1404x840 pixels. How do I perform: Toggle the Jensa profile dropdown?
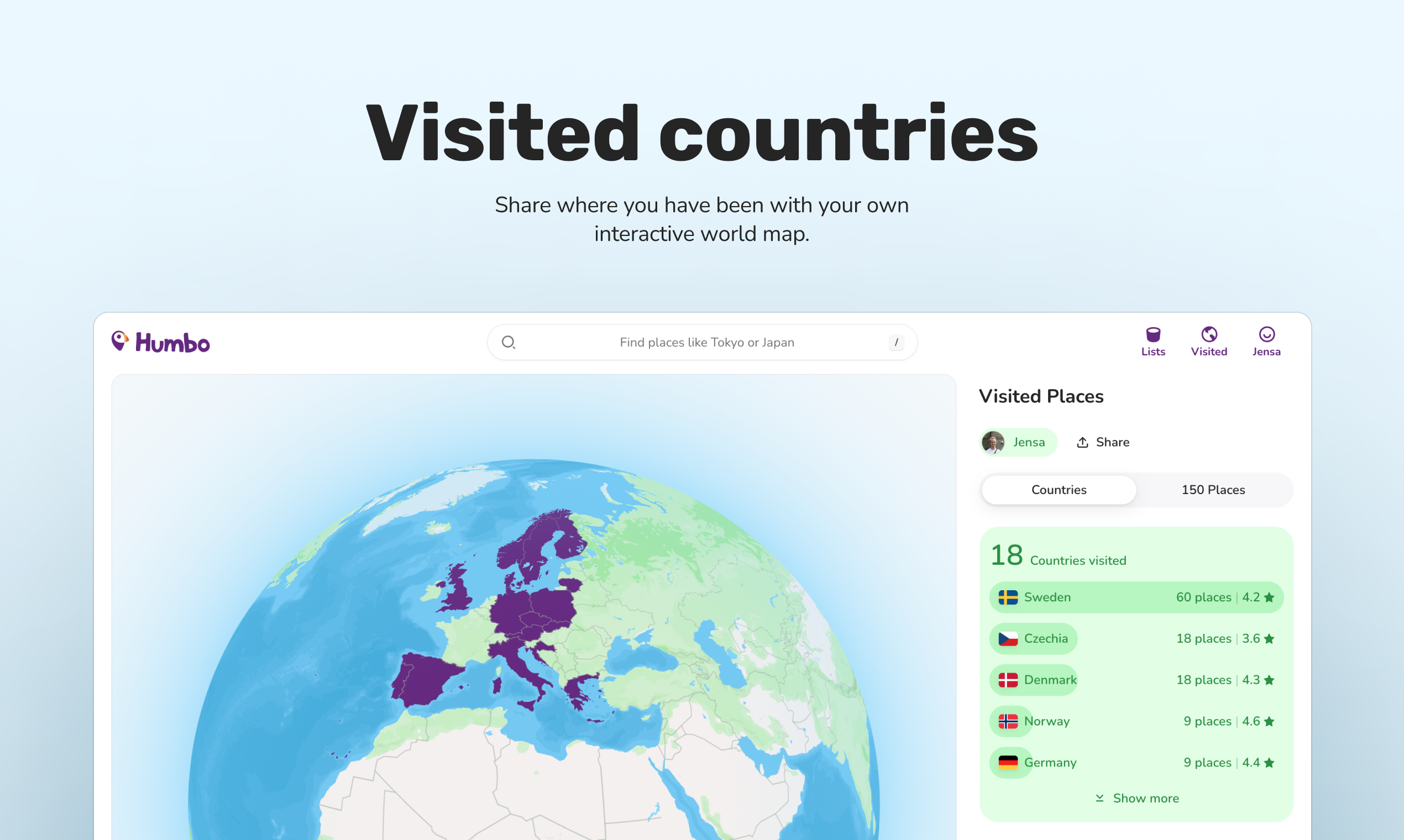(x=1266, y=341)
